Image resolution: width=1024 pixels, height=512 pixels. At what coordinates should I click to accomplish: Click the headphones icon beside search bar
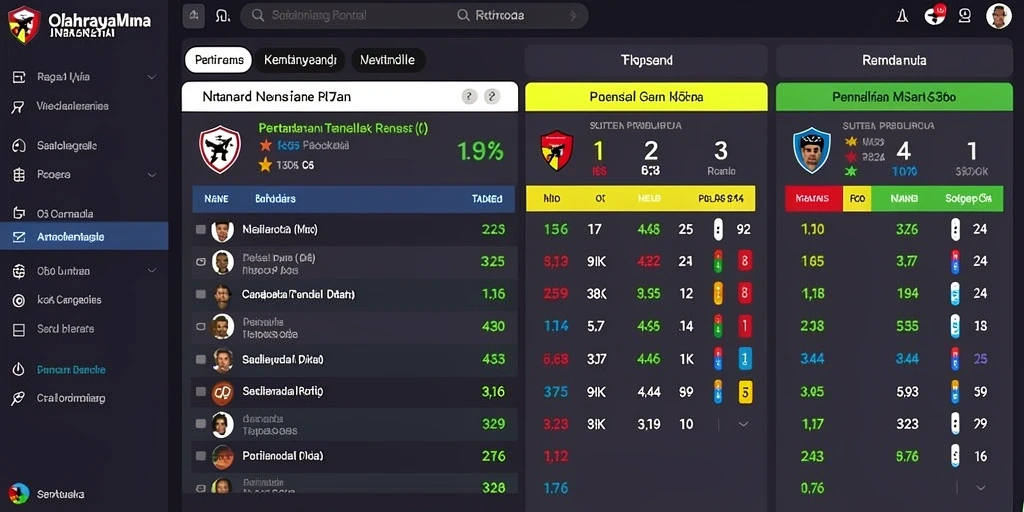pos(223,16)
